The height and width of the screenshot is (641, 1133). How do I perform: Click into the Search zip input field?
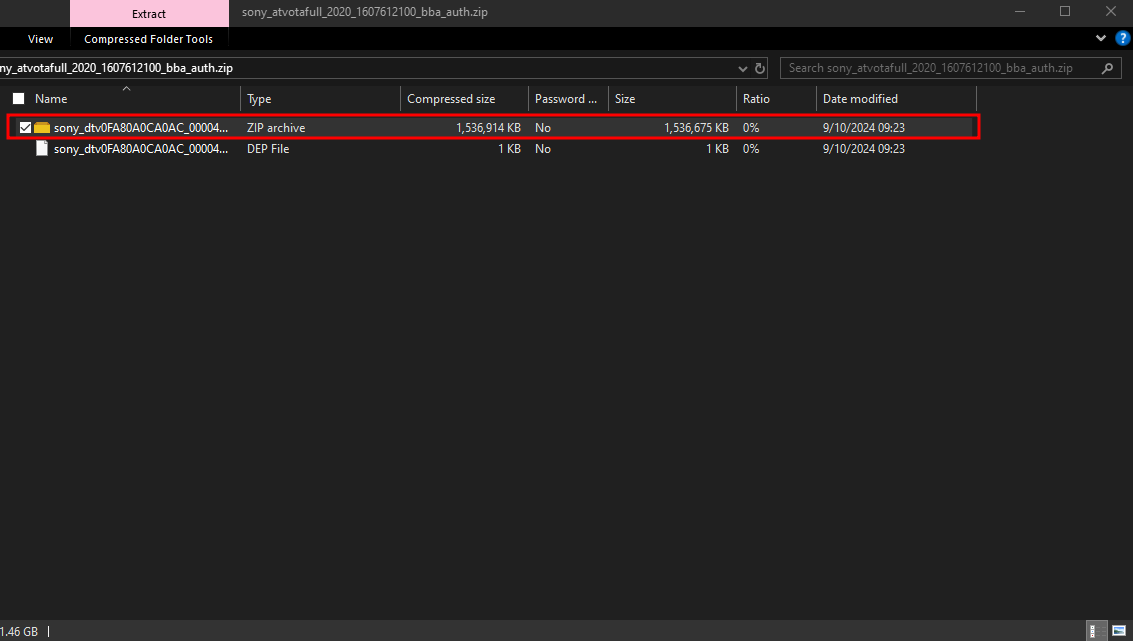939,68
